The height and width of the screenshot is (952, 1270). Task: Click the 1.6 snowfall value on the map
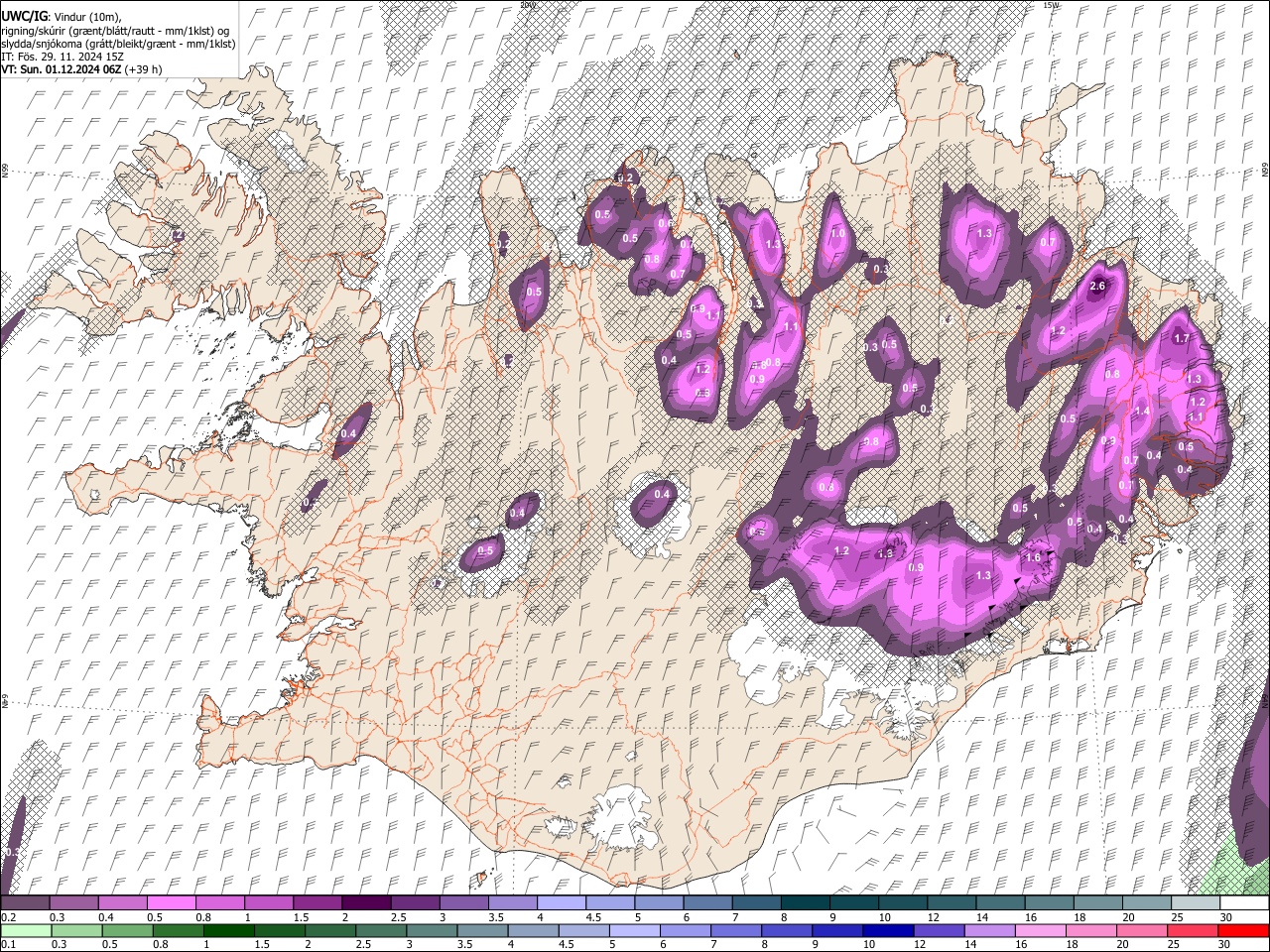tap(1033, 557)
